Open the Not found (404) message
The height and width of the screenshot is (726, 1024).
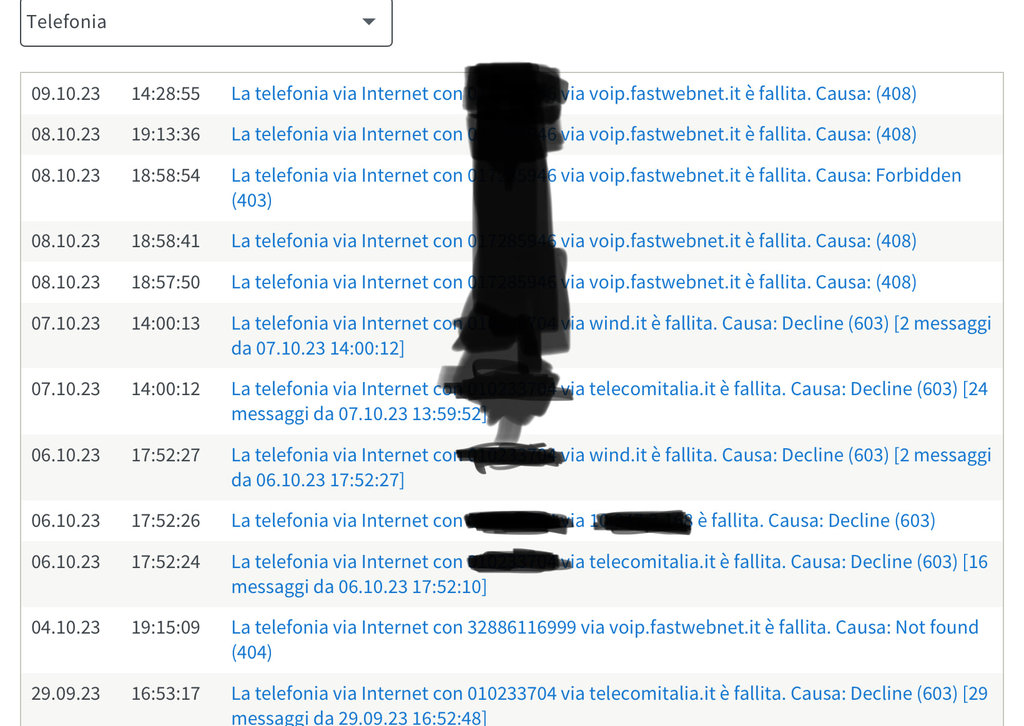(x=605, y=639)
